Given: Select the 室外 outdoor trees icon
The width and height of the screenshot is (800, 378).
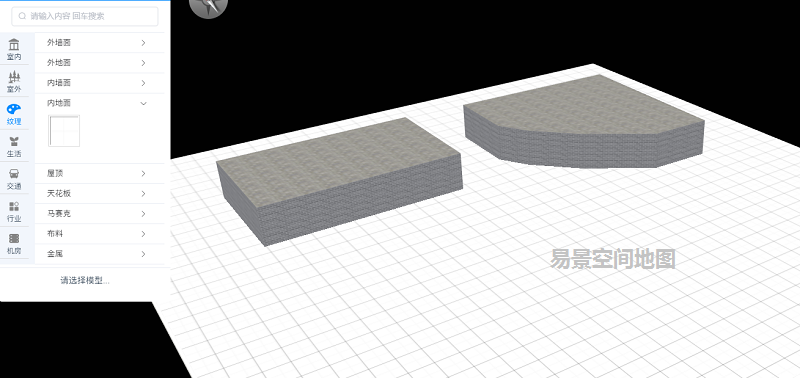Looking at the screenshot, I should tap(14, 77).
